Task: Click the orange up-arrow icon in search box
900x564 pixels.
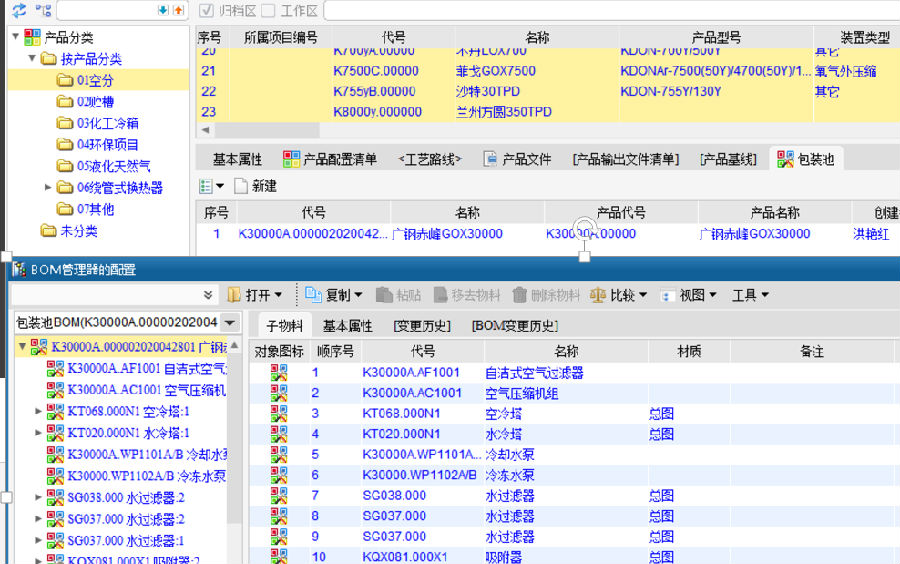Action: click(178, 10)
